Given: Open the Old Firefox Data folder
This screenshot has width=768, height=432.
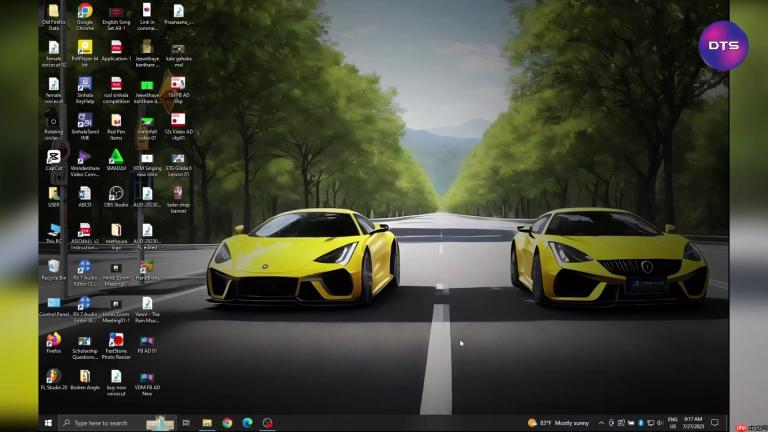Looking at the screenshot, I should click(x=53, y=17).
